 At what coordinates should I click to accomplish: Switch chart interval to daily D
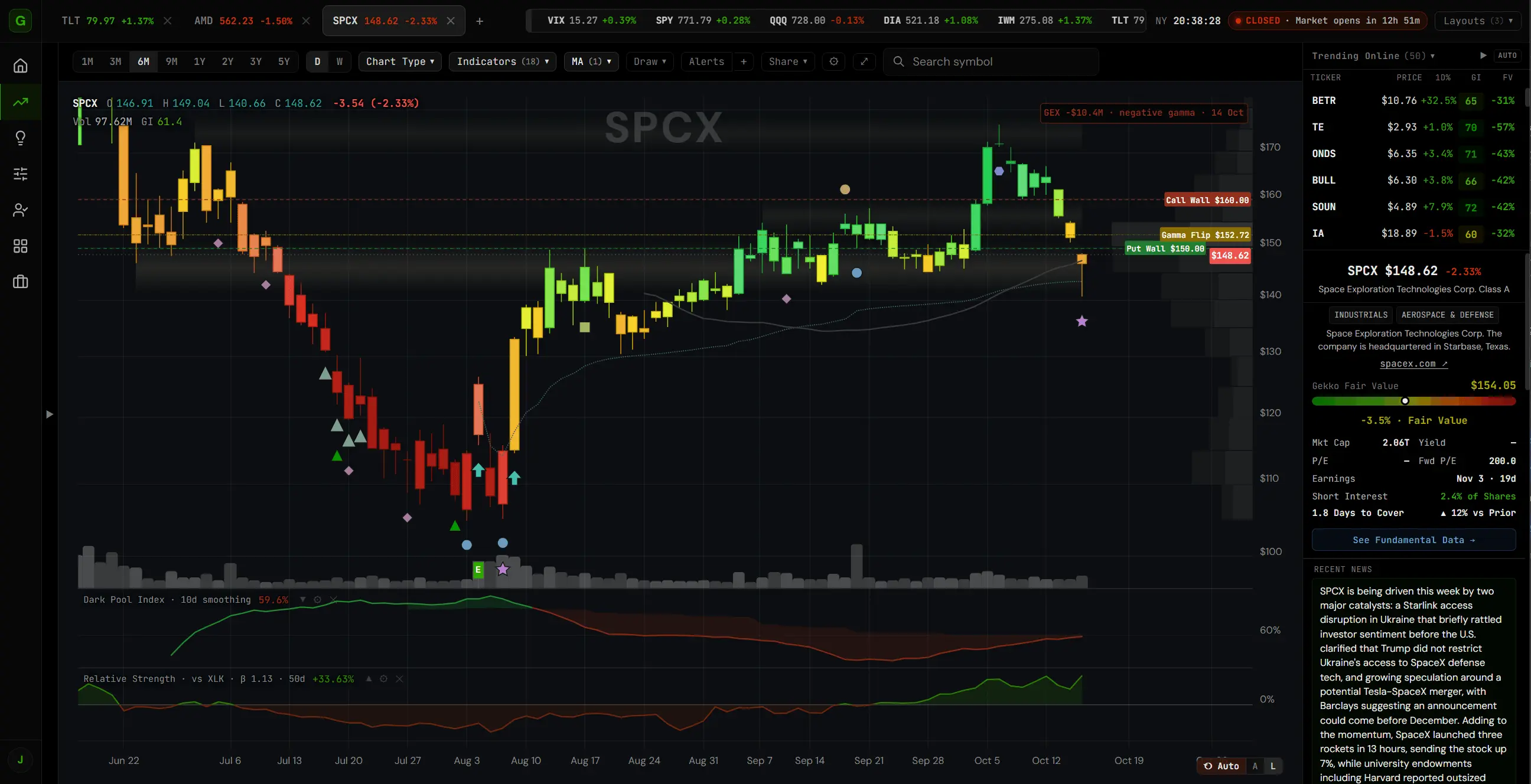pos(317,61)
